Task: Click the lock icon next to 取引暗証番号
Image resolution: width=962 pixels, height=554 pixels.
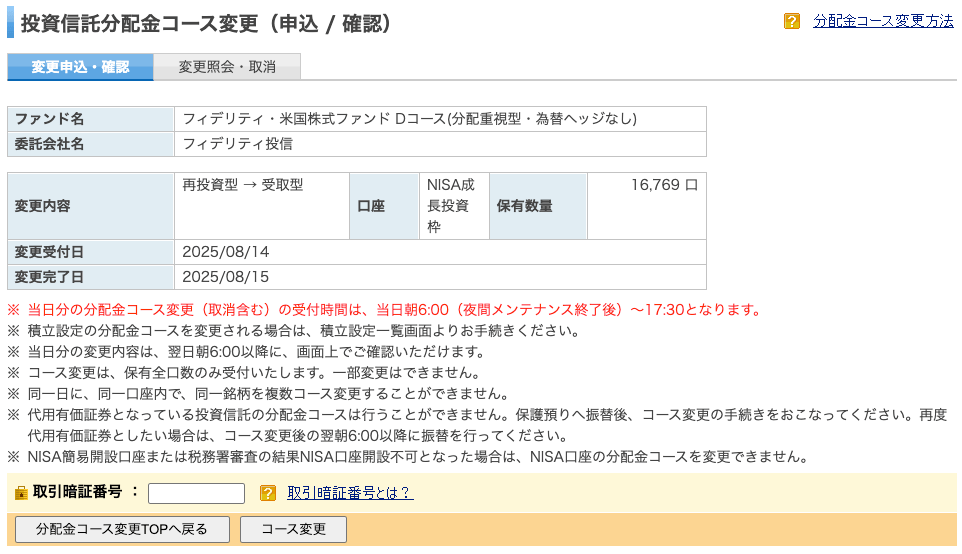Action: 21,493
